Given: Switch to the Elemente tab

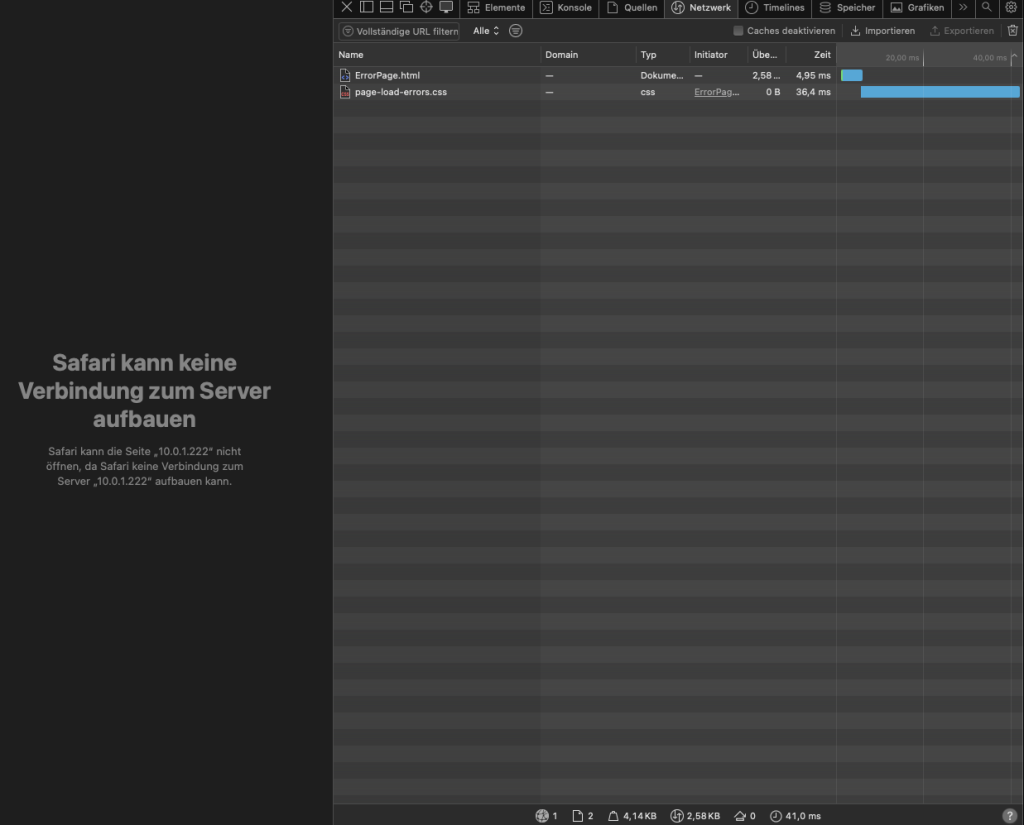Looking at the screenshot, I should (496, 8).
